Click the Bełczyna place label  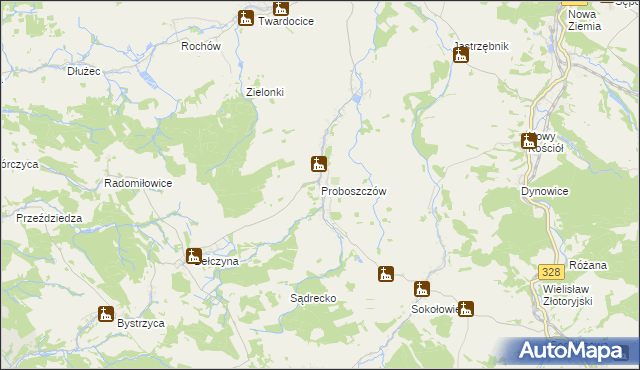(x=216, y=261)
